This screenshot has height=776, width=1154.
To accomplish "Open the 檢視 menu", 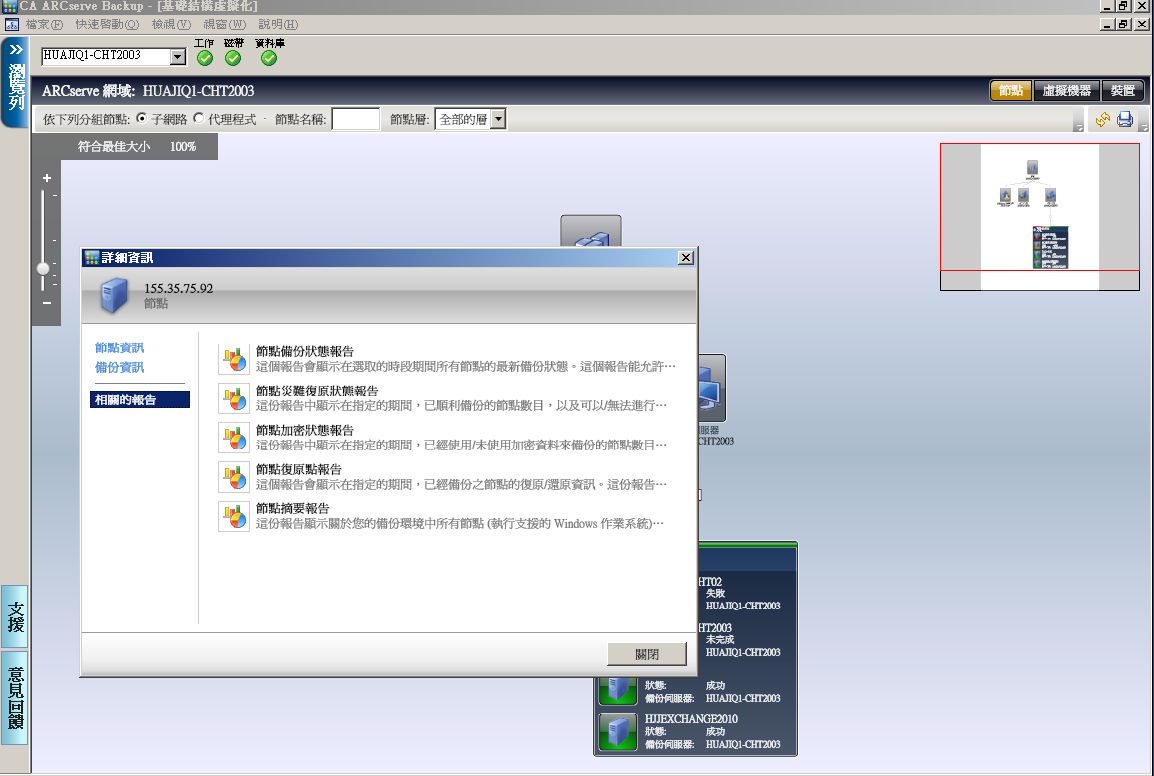I will click(171, 24).
